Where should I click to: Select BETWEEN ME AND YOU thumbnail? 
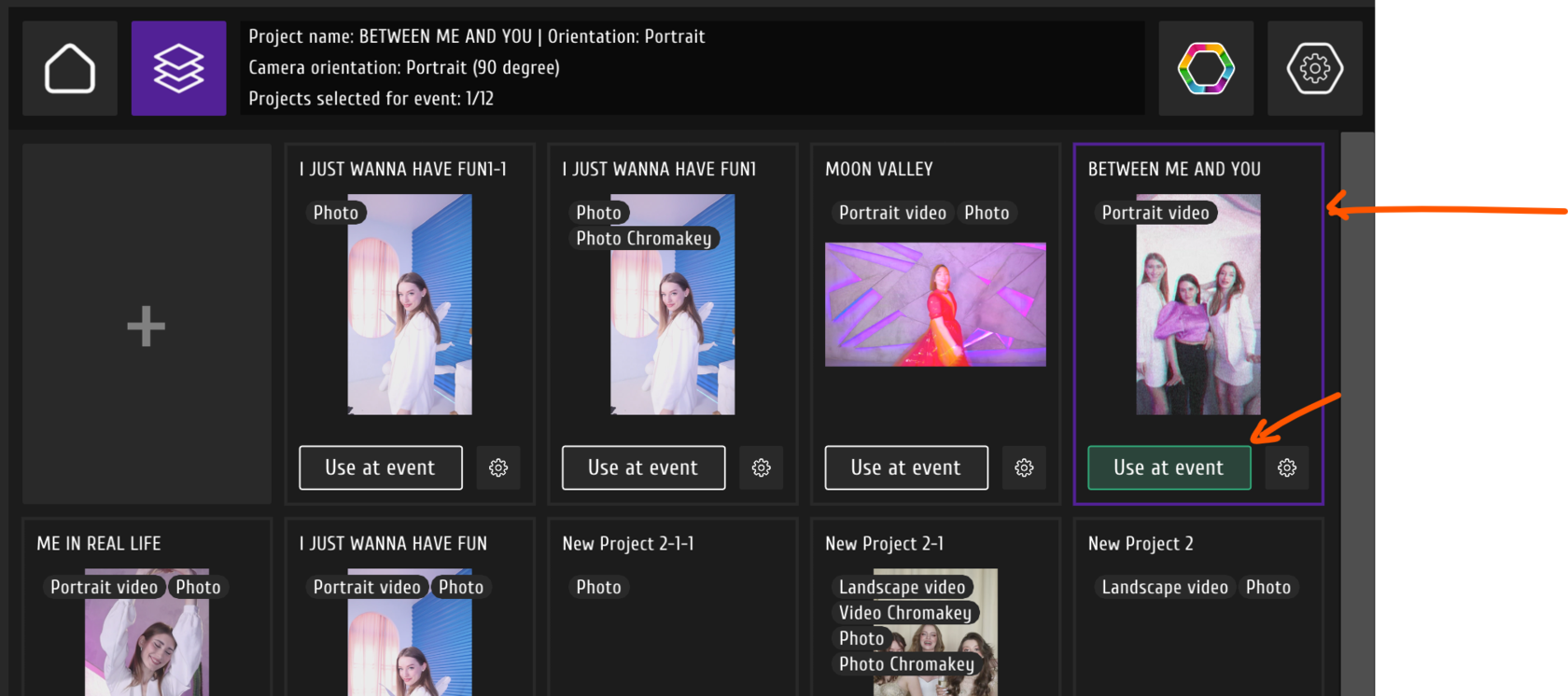1198,304
